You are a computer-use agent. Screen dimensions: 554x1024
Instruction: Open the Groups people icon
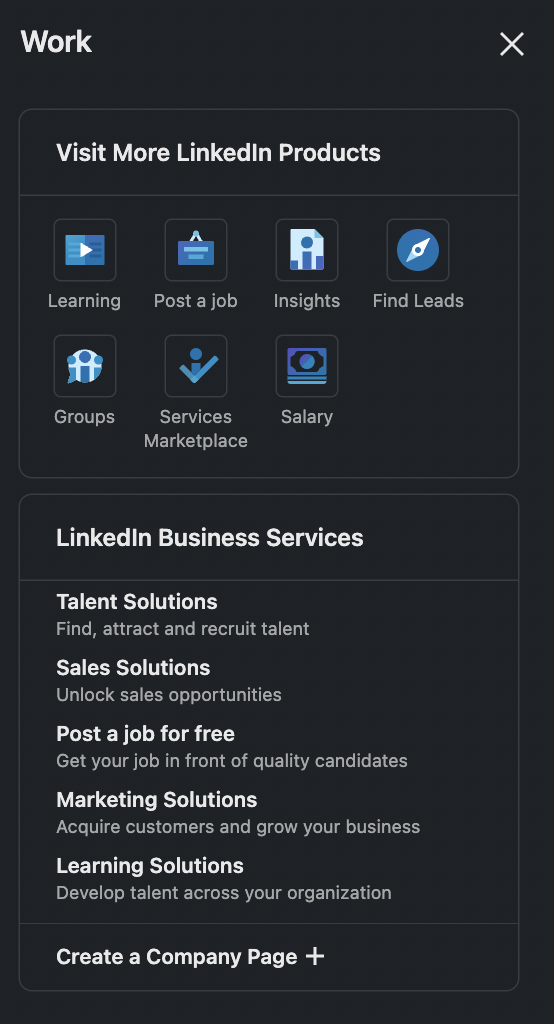[85, 366]
